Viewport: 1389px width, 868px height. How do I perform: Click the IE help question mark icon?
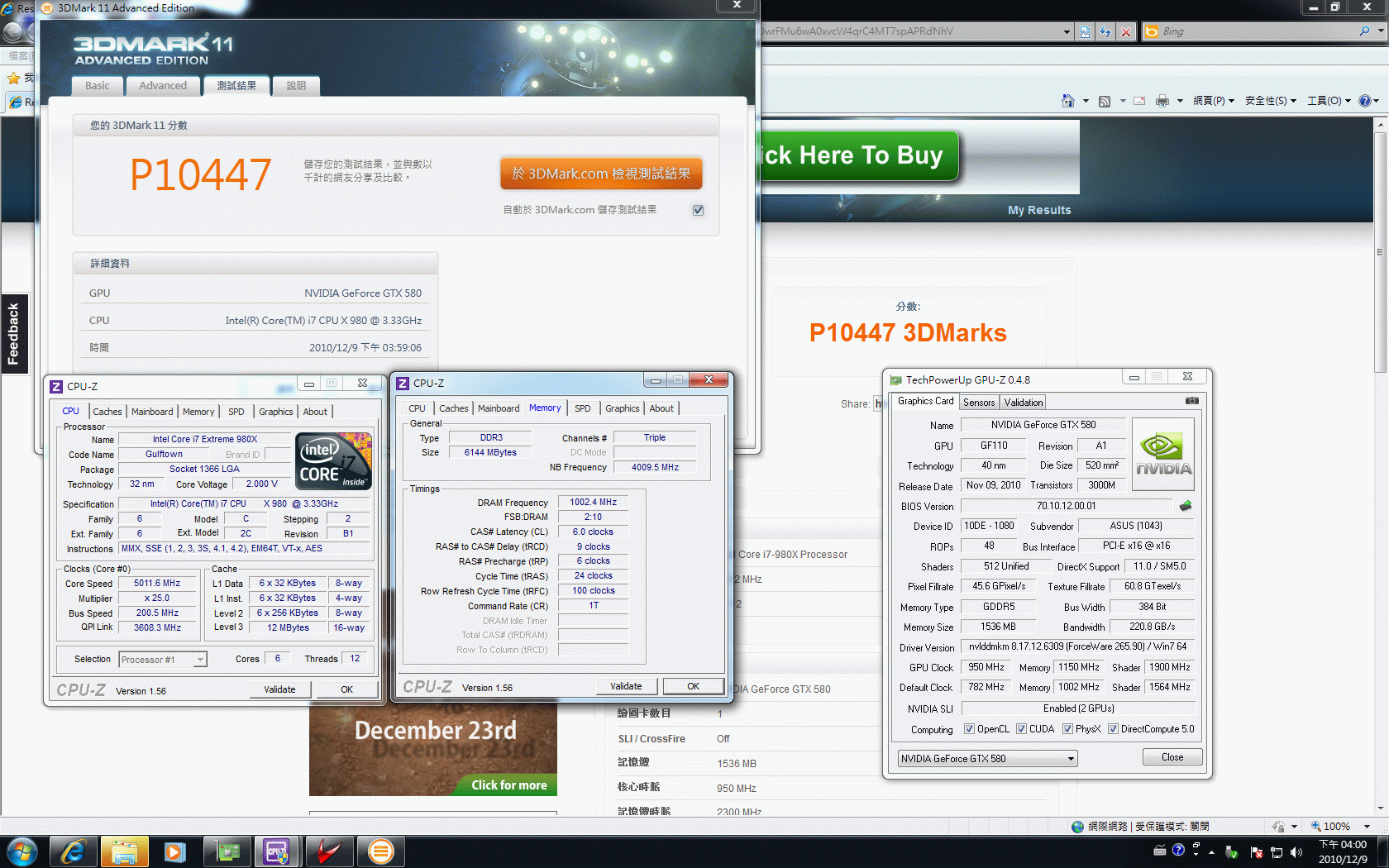click(x=1365, y=101)
